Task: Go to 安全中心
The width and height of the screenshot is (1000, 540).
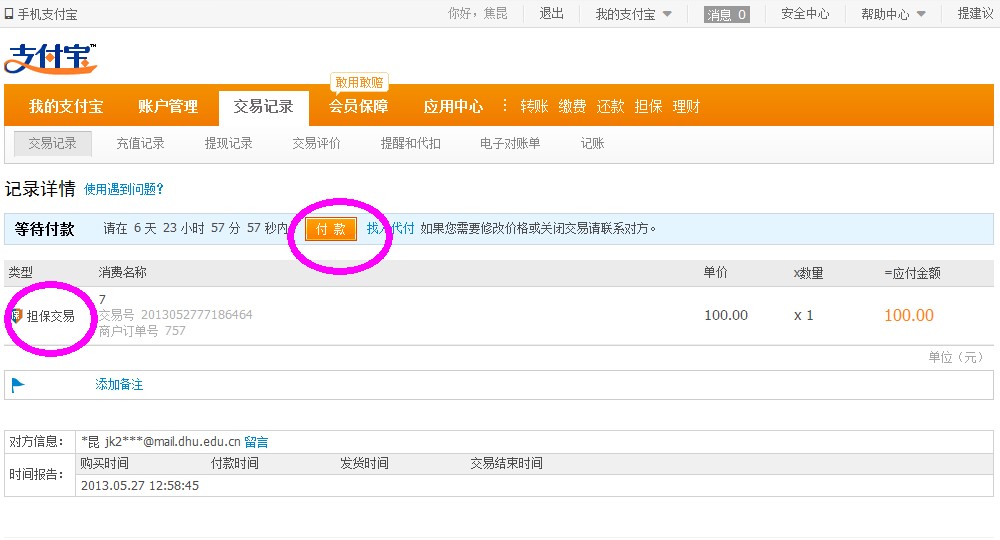Action: click(805, 13)
